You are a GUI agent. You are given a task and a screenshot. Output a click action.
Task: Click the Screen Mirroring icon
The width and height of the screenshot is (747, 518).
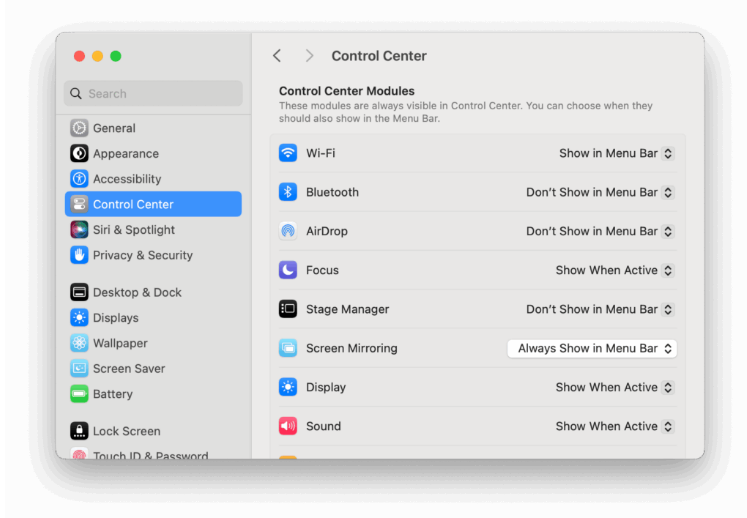coord(288,348)
